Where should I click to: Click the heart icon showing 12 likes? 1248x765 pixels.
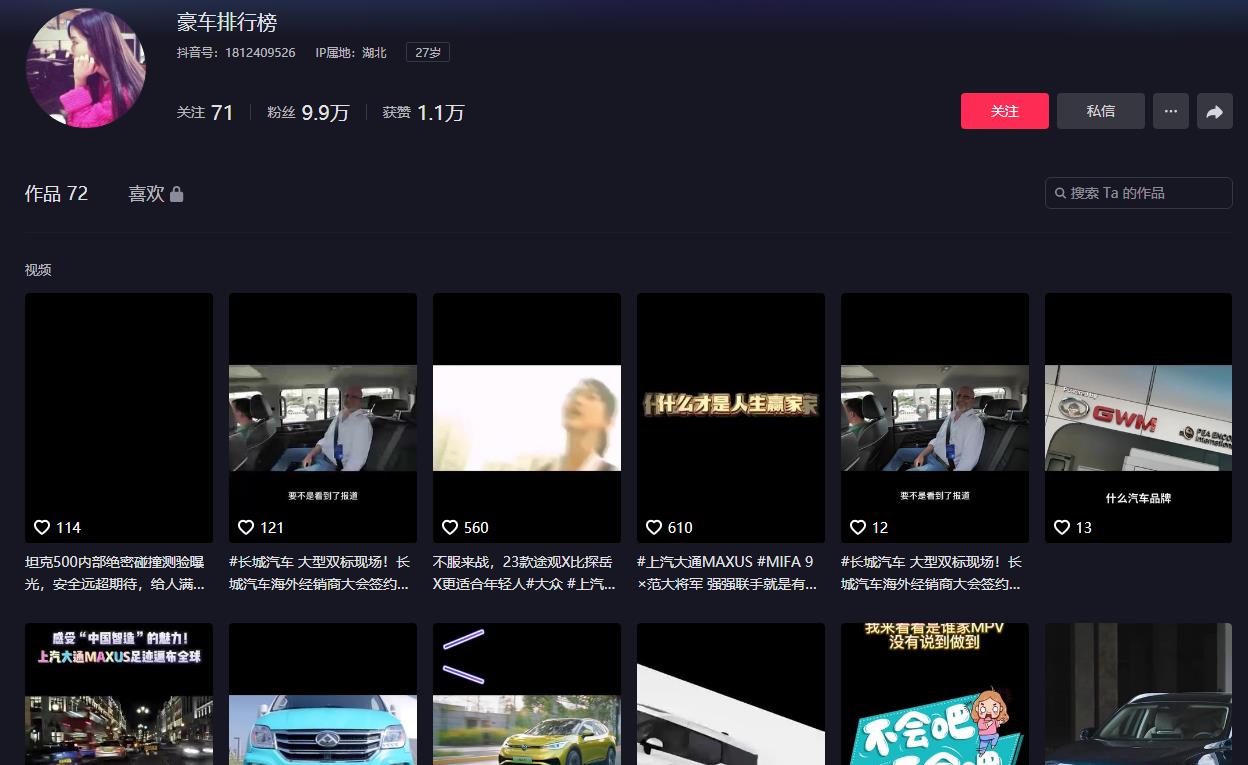[x=858, y=527]
